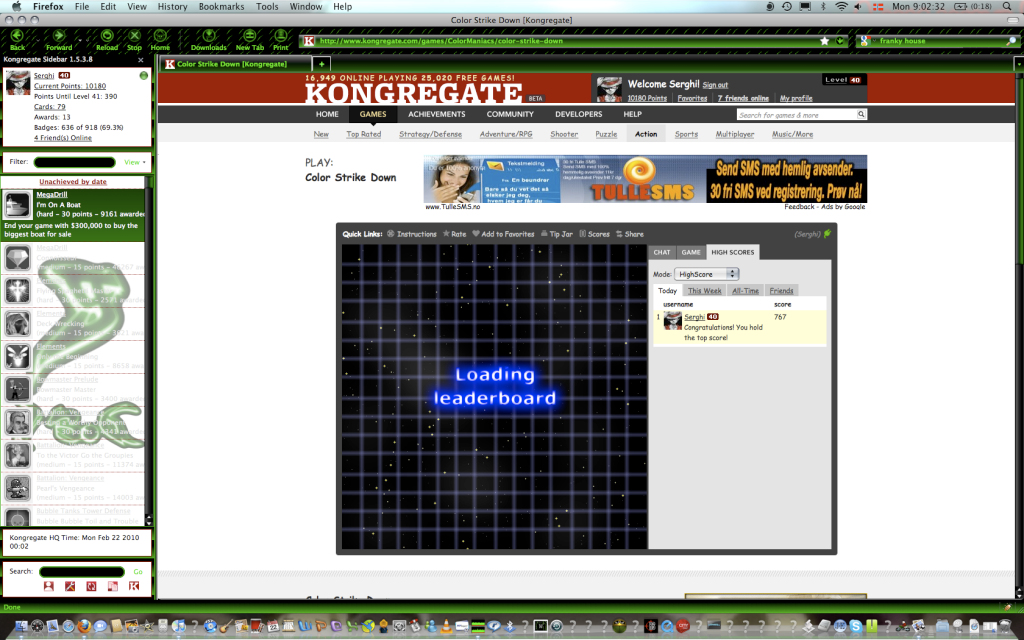
Task: Click the Stop loading icon
Action: click(x=134, y=36)
